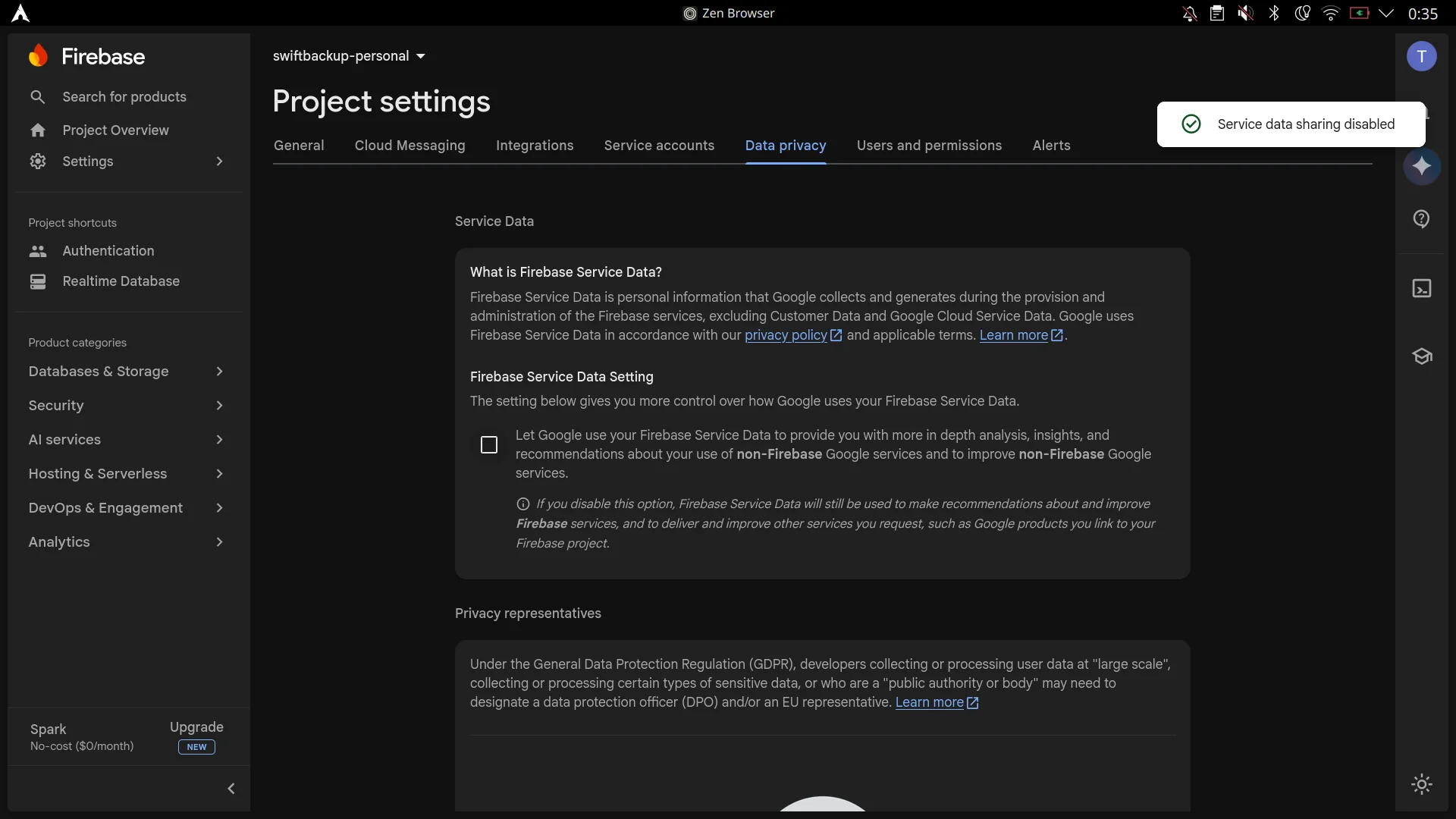The height and width of the screenshot is (819, 1456).
Task: Open the graduation cap learning icon
Action: point(1422,356)
